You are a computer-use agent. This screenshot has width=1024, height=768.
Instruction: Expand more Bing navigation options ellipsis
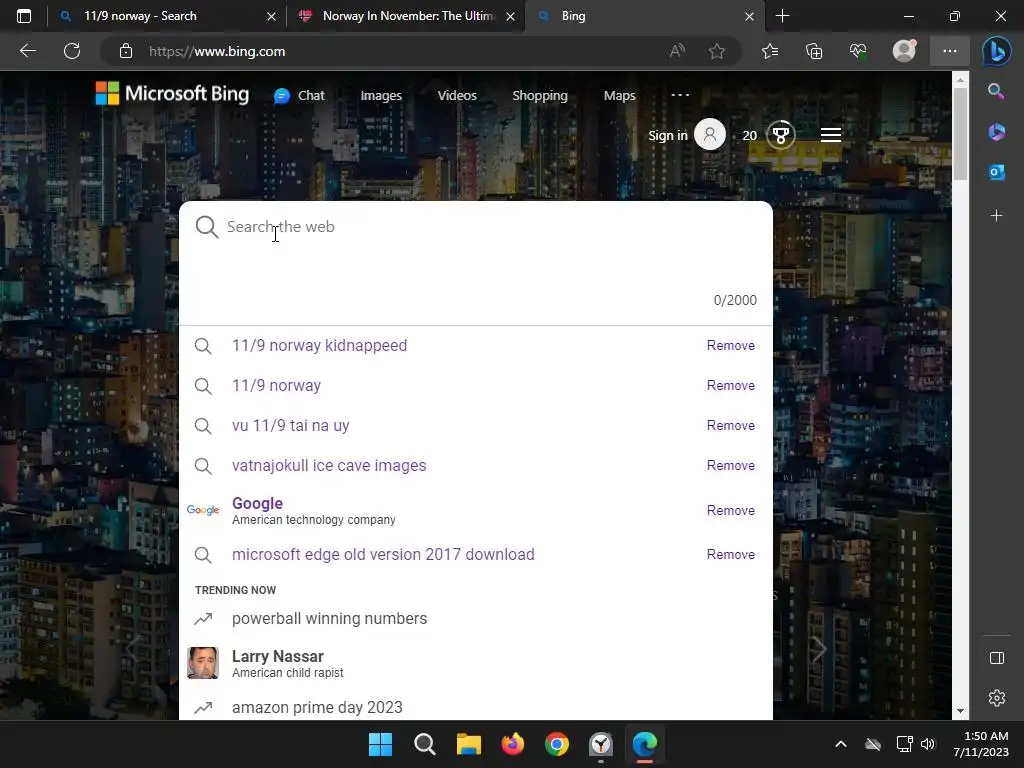tap(680, 95)
